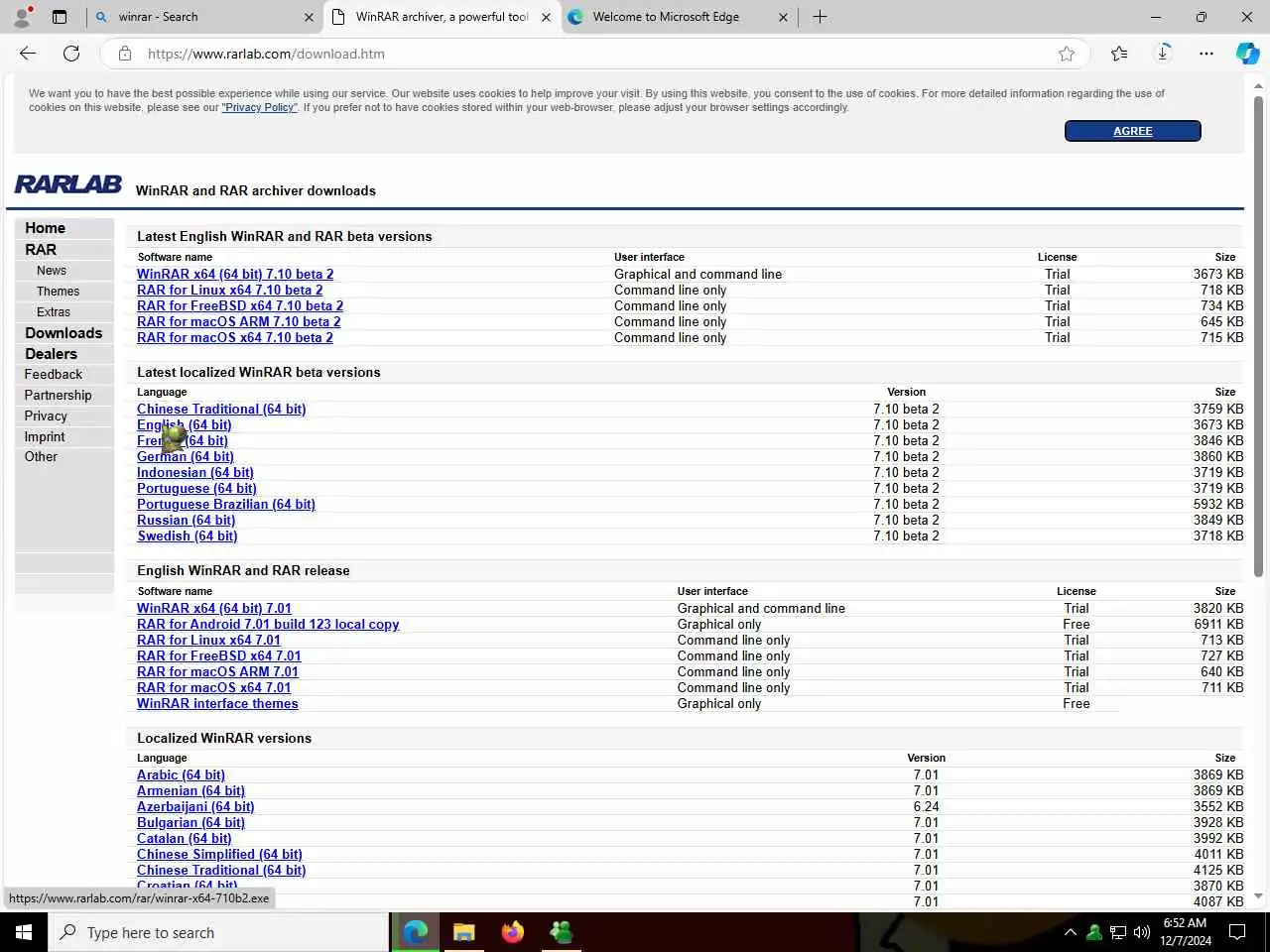Click the address bar URL field
This screenshot has width=1270, height=952.
coord(595,54)
